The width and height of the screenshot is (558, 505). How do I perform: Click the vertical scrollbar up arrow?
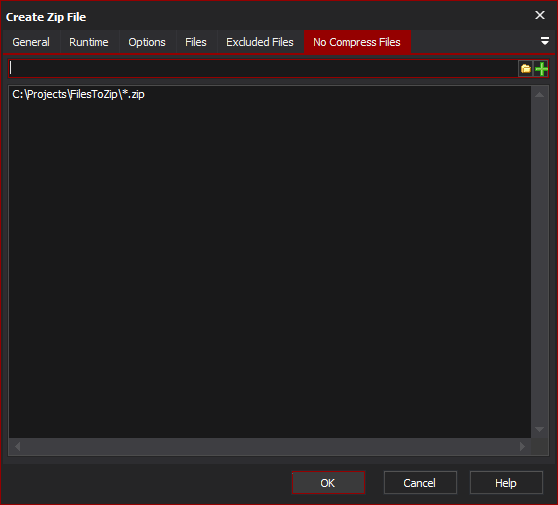tap(539, 94)
